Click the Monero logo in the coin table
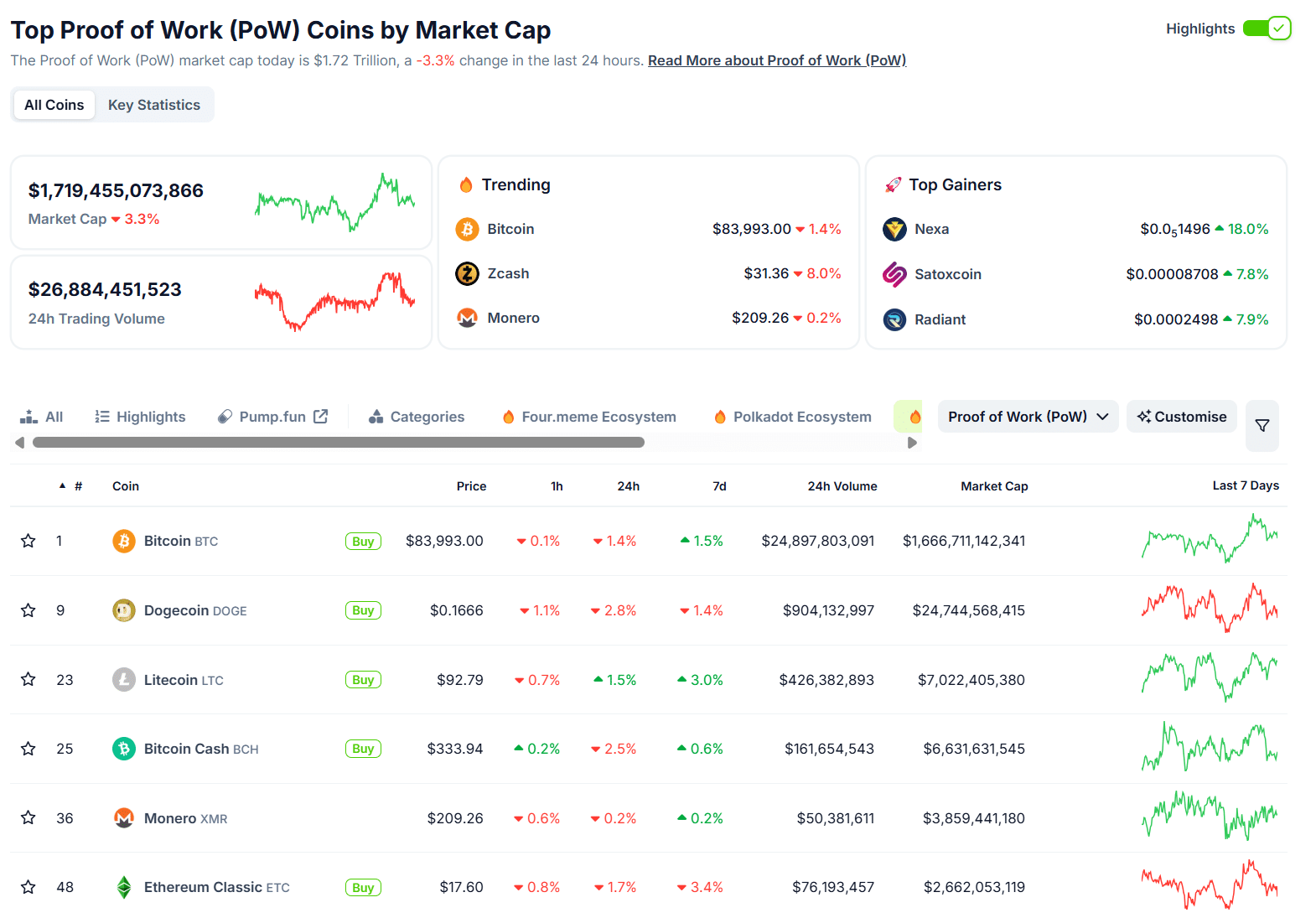This screenshot has width=1316, height=913. click(123, 817)
